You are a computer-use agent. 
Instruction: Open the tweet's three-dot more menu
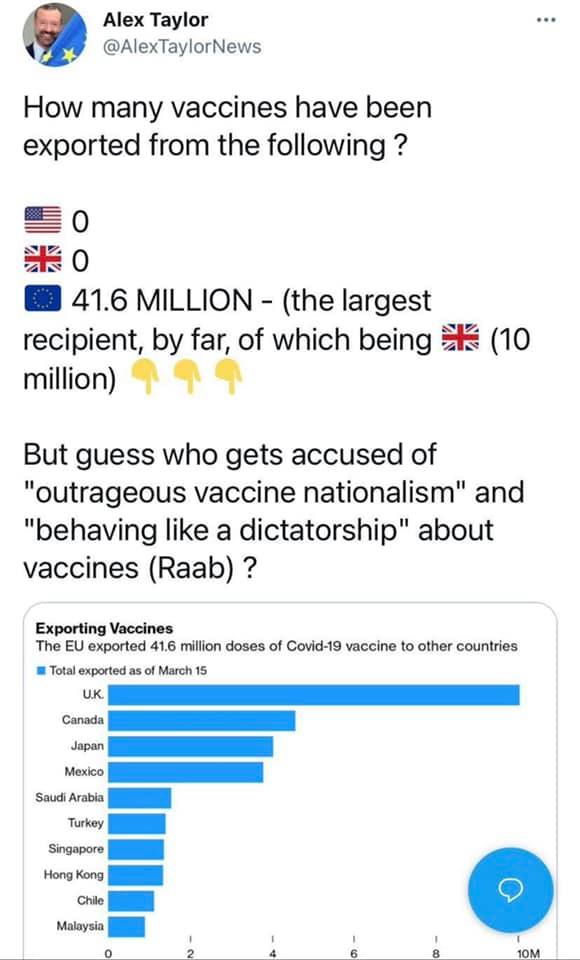(545, 20)
